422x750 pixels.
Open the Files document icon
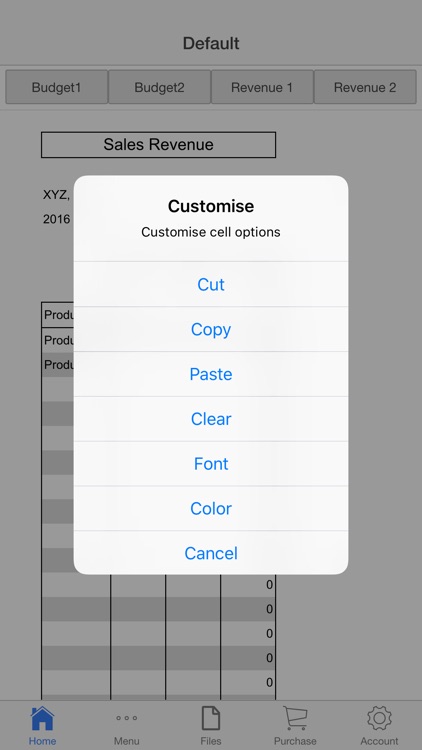coord(211,719)
